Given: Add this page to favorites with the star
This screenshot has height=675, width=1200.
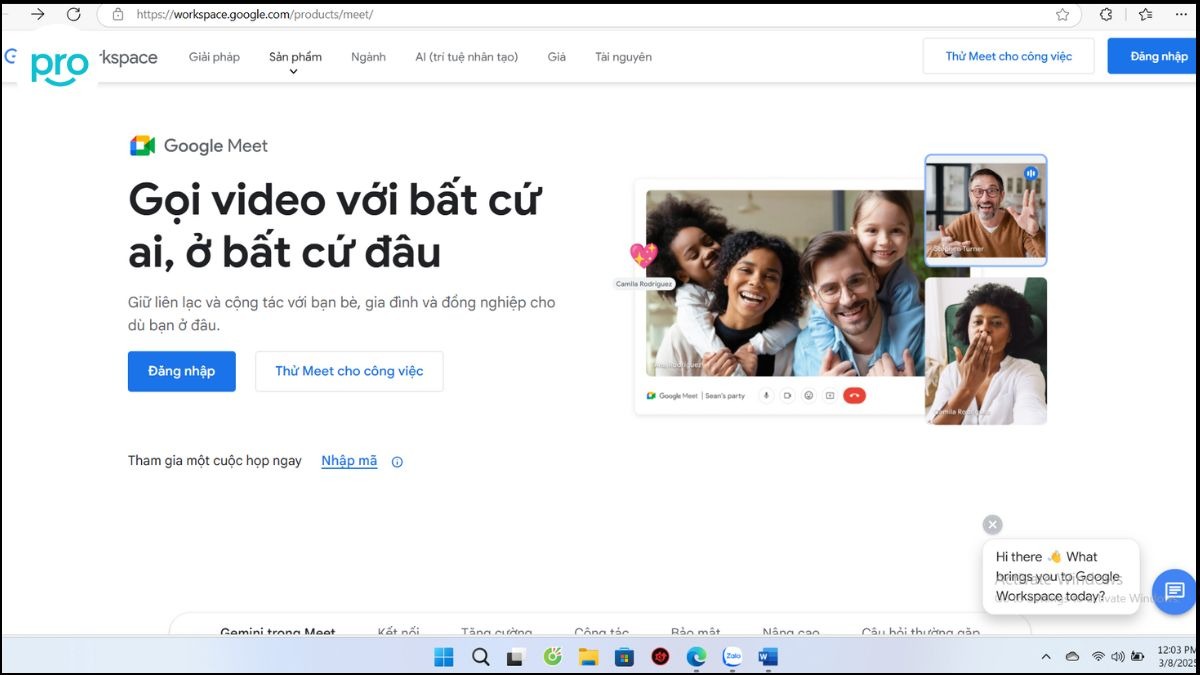Looking at the screenshot, I should [x=1062, y=15].
